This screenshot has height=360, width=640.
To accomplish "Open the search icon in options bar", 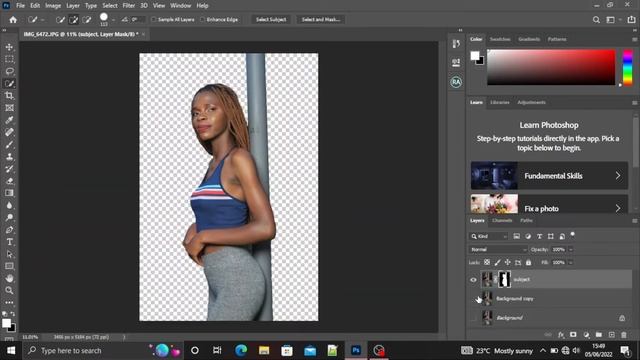I will point(596,20).
